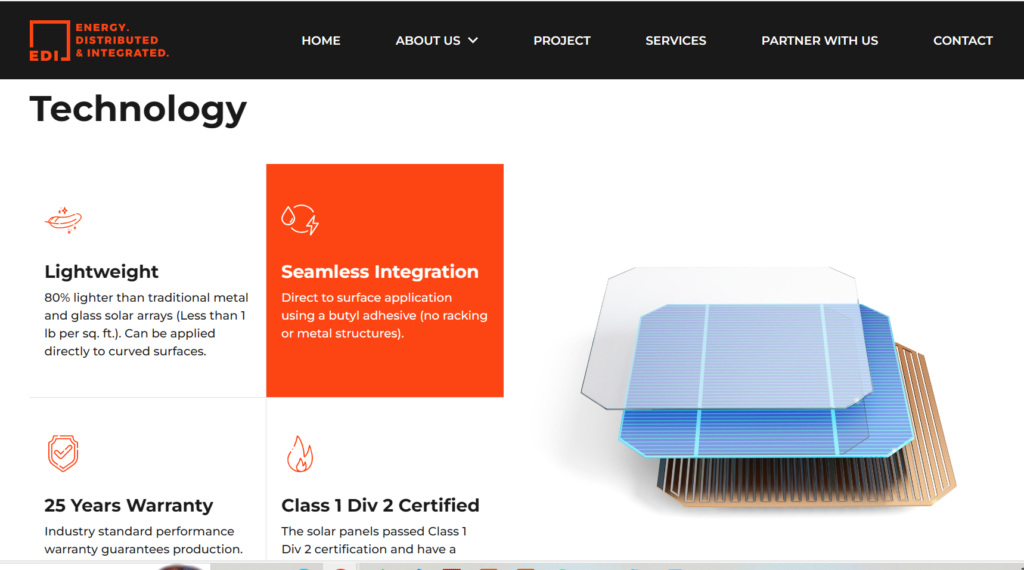Click the Class 1 Div 2 Certified heading
1024x570 pixels.
pyautogui.click(x=380, y=505)
